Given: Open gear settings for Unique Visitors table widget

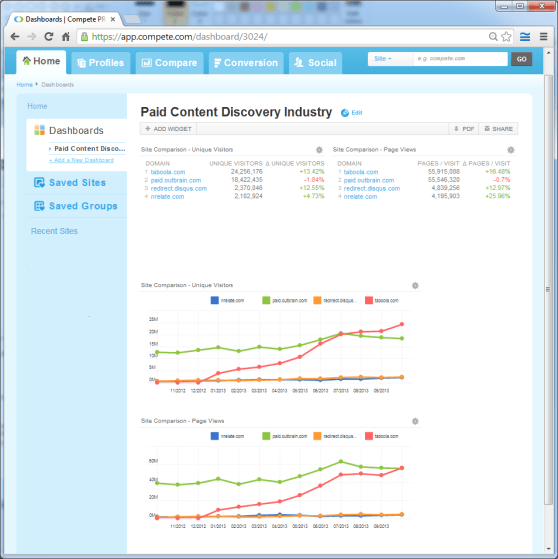Looking at the screenshot, I should click(319, 150).
